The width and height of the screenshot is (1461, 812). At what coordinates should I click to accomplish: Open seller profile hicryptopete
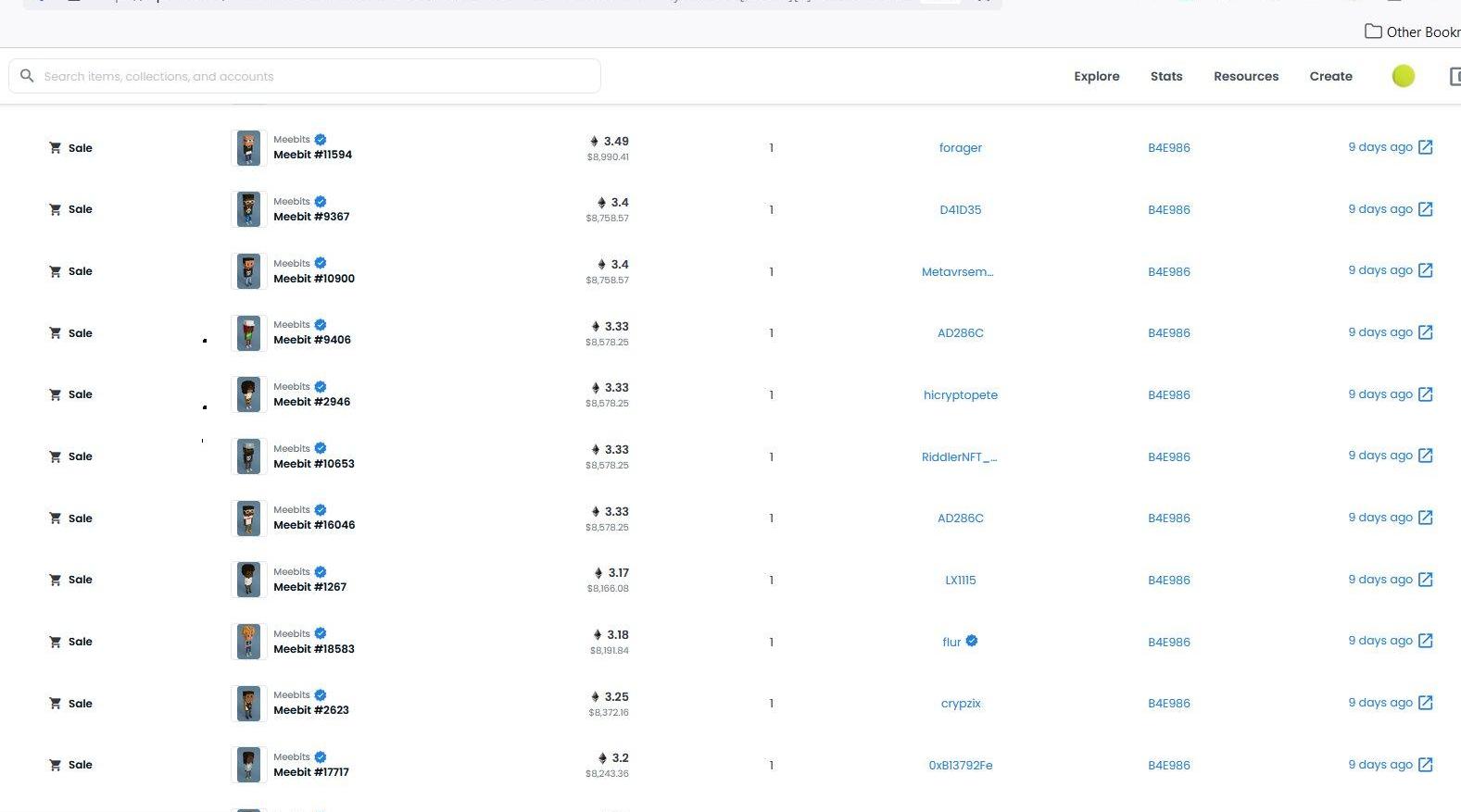click(960, 394)
